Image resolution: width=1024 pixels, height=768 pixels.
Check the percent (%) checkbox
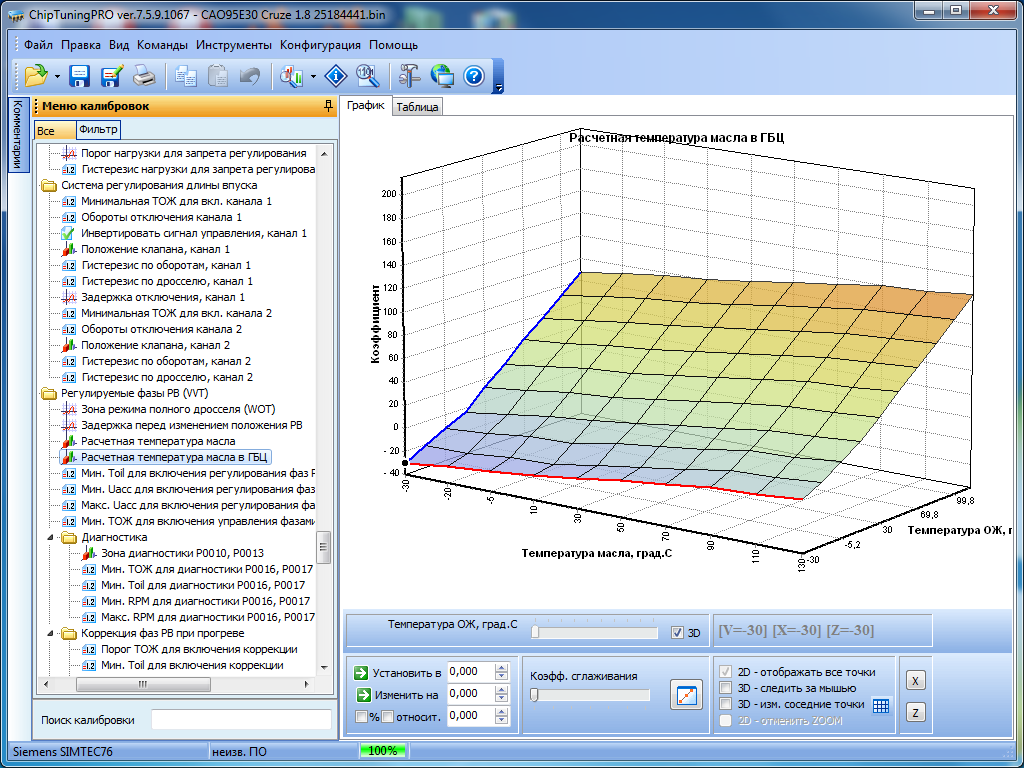[x=362, y=716]
